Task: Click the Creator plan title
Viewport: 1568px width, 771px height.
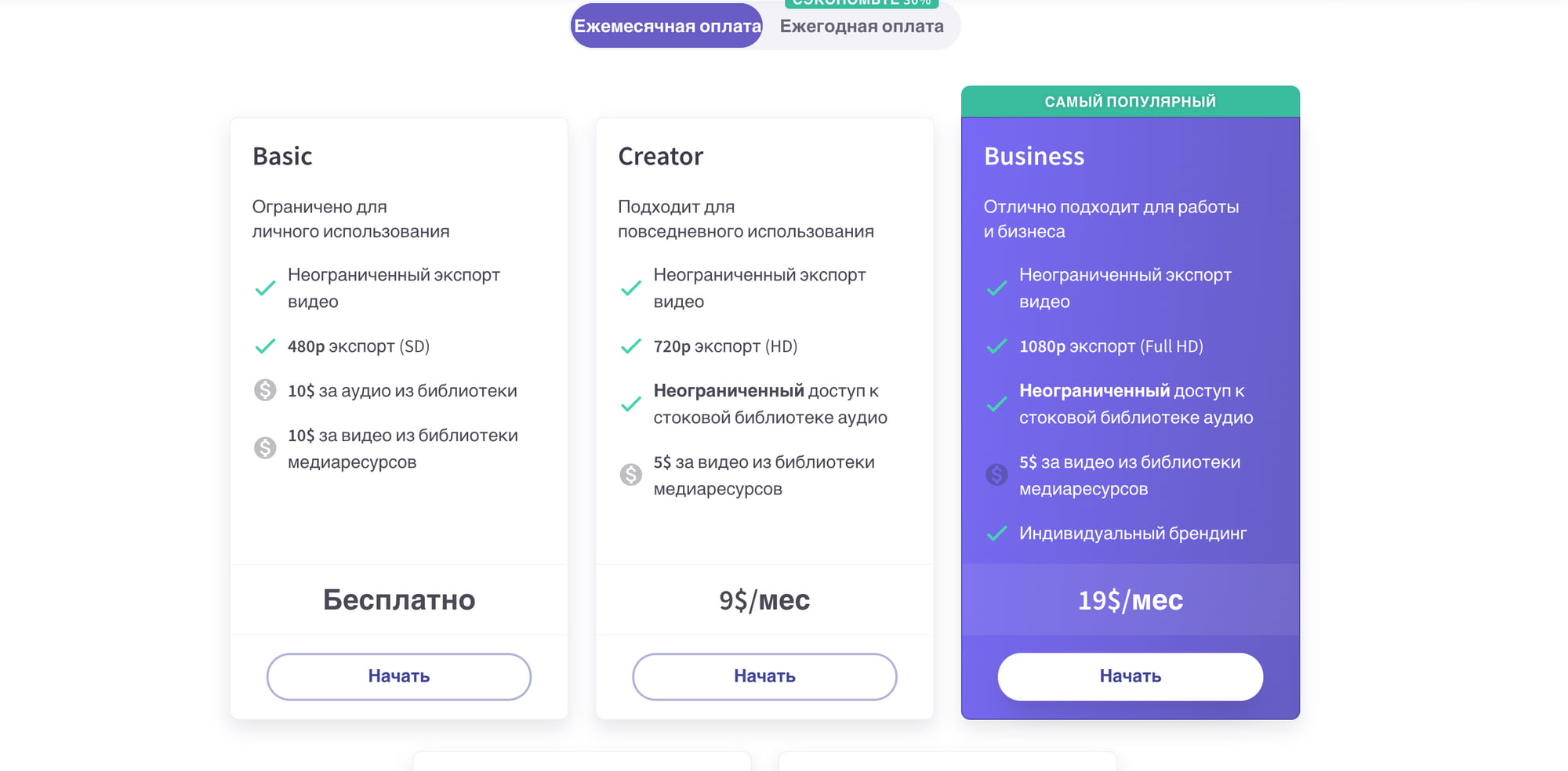Action: 660,157
